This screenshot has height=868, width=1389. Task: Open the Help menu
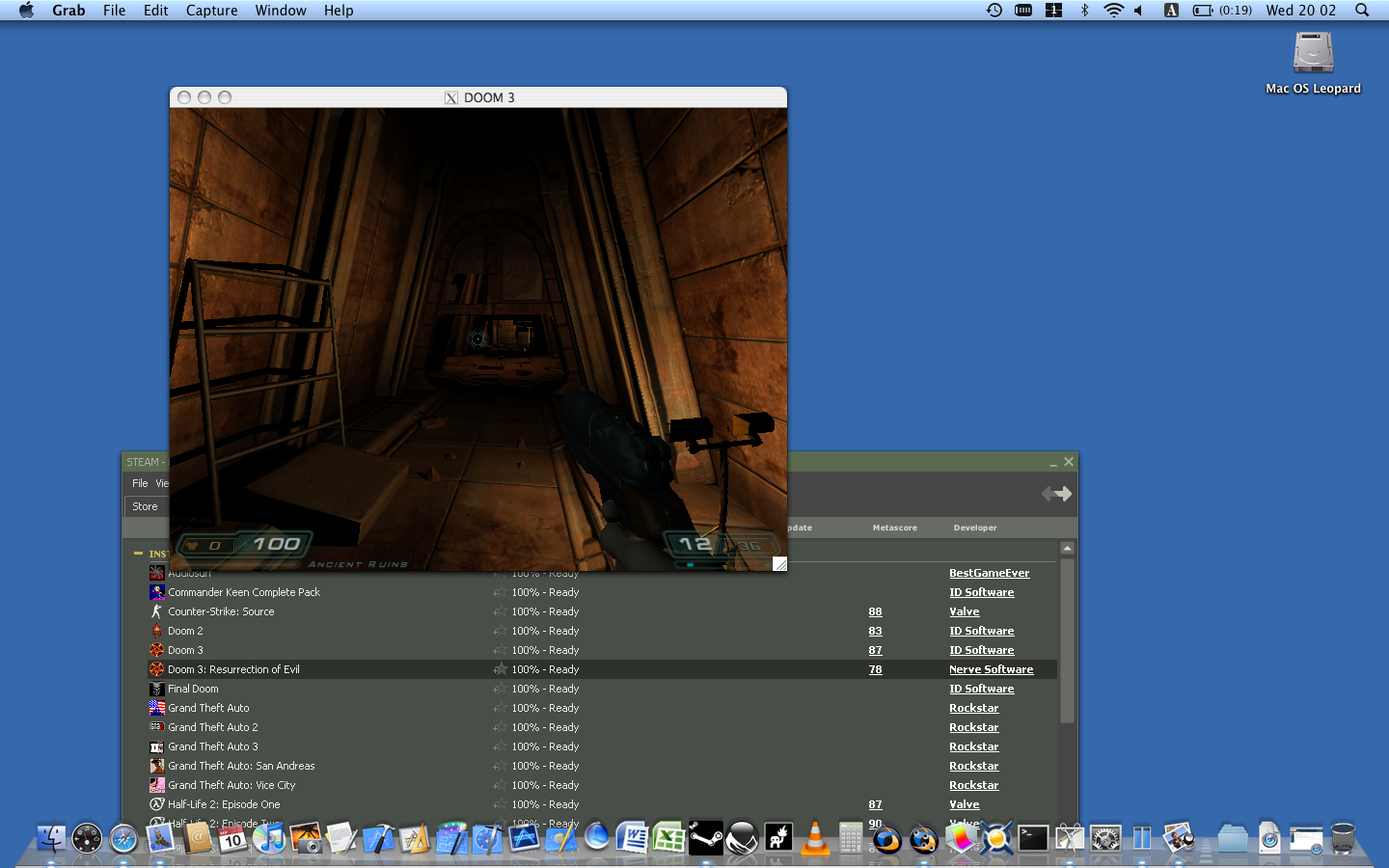tap(339, 10)
